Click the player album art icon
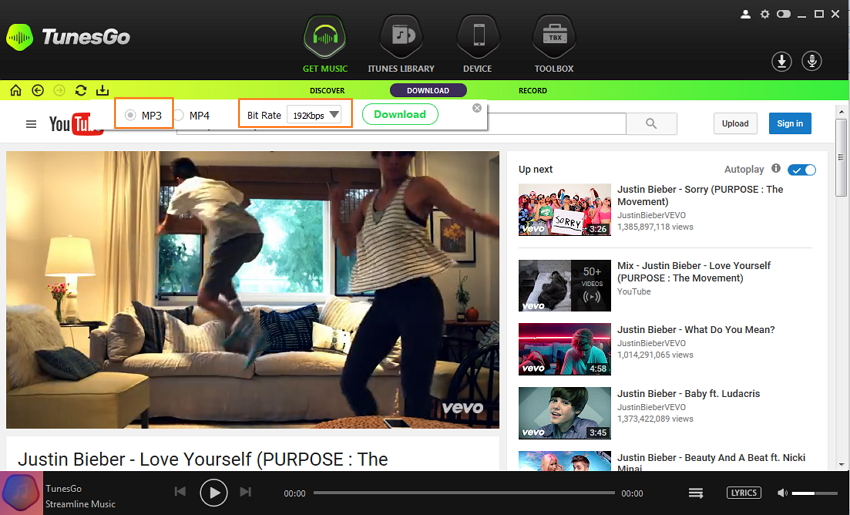 pyautogui.click(x=21, y=493)
